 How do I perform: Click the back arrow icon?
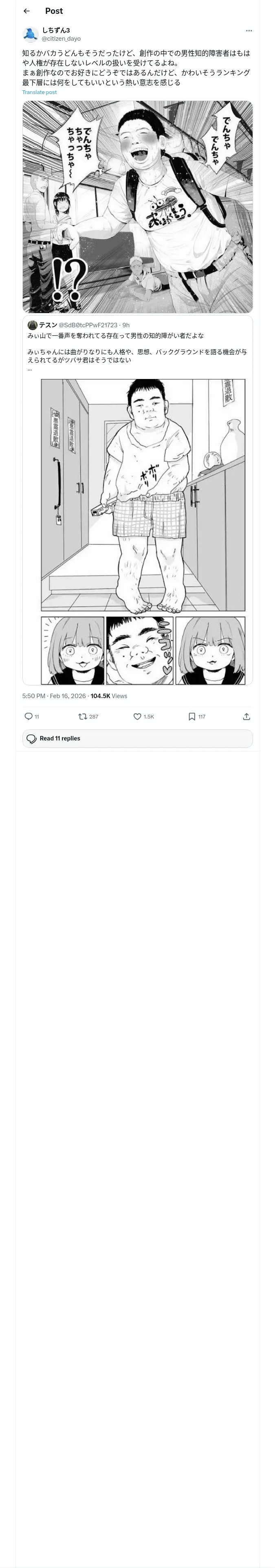tap(26, 11)
